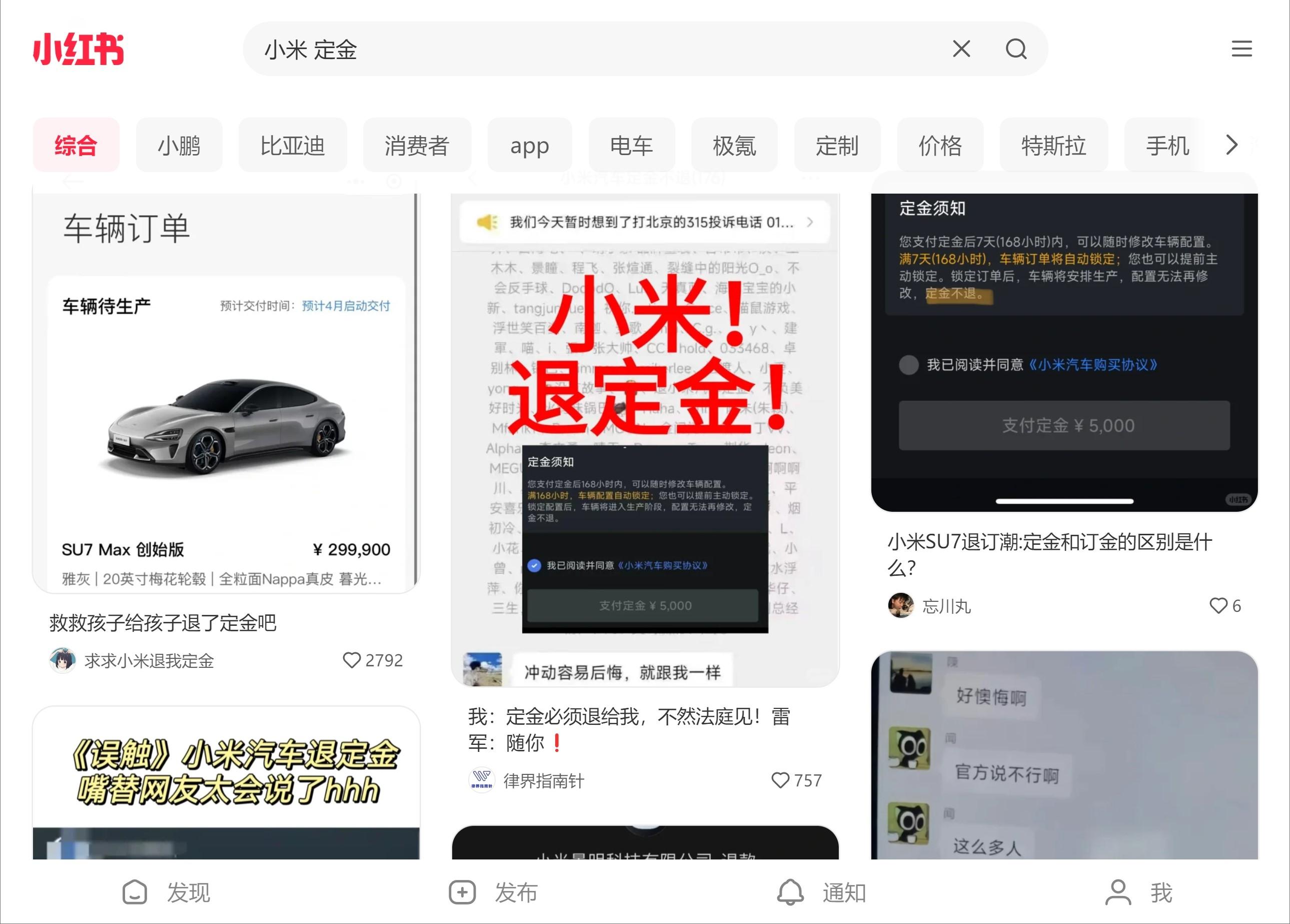This screenshot has height=924, width=1290.
Task: Open avatar of 律界指南针
Action: pyautogui.click(x=482, y=780)
